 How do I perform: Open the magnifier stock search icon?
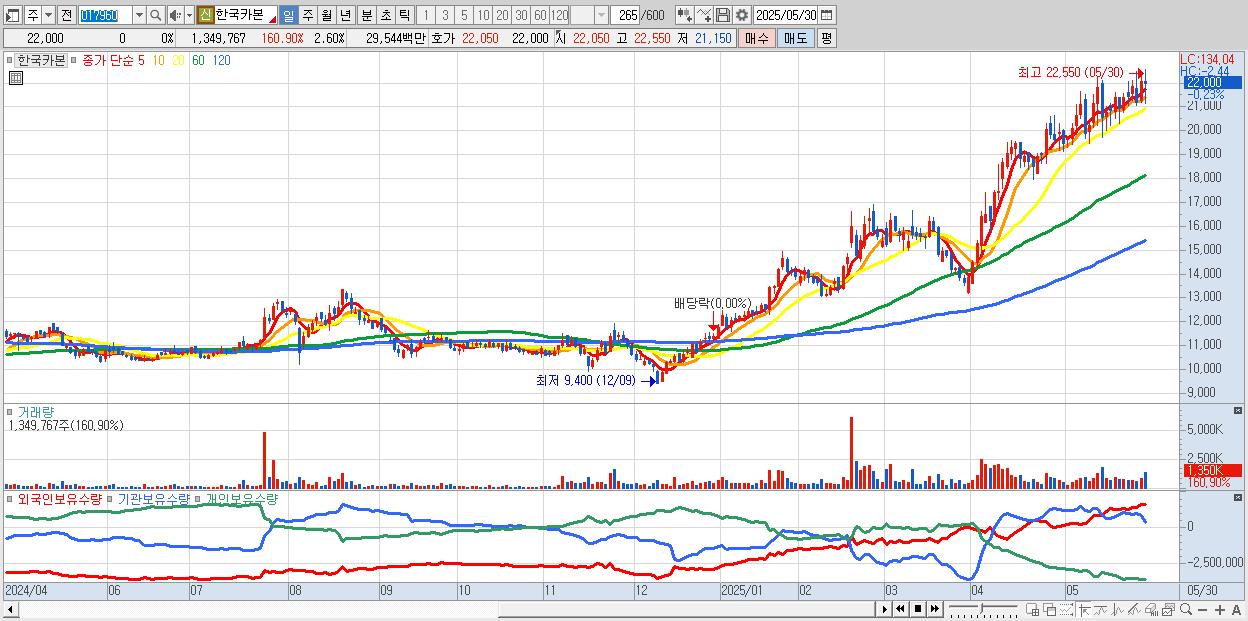tap(155, 15)
